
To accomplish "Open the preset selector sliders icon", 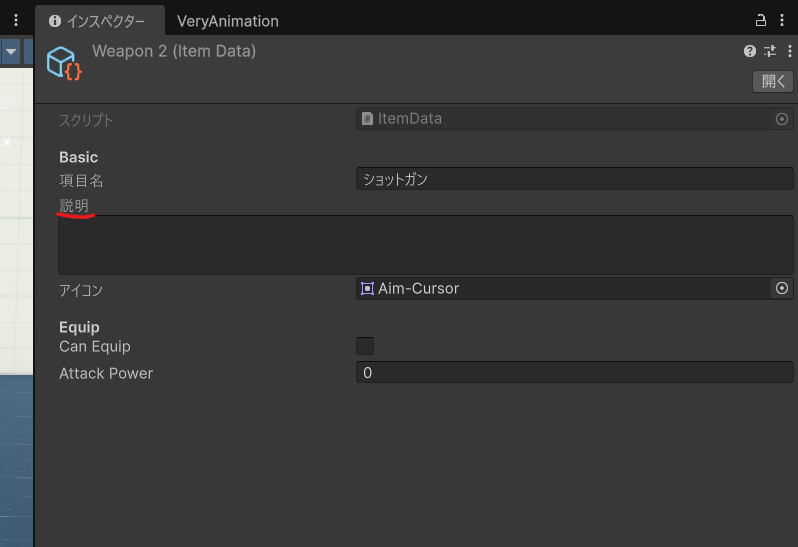I will (770, 51).
